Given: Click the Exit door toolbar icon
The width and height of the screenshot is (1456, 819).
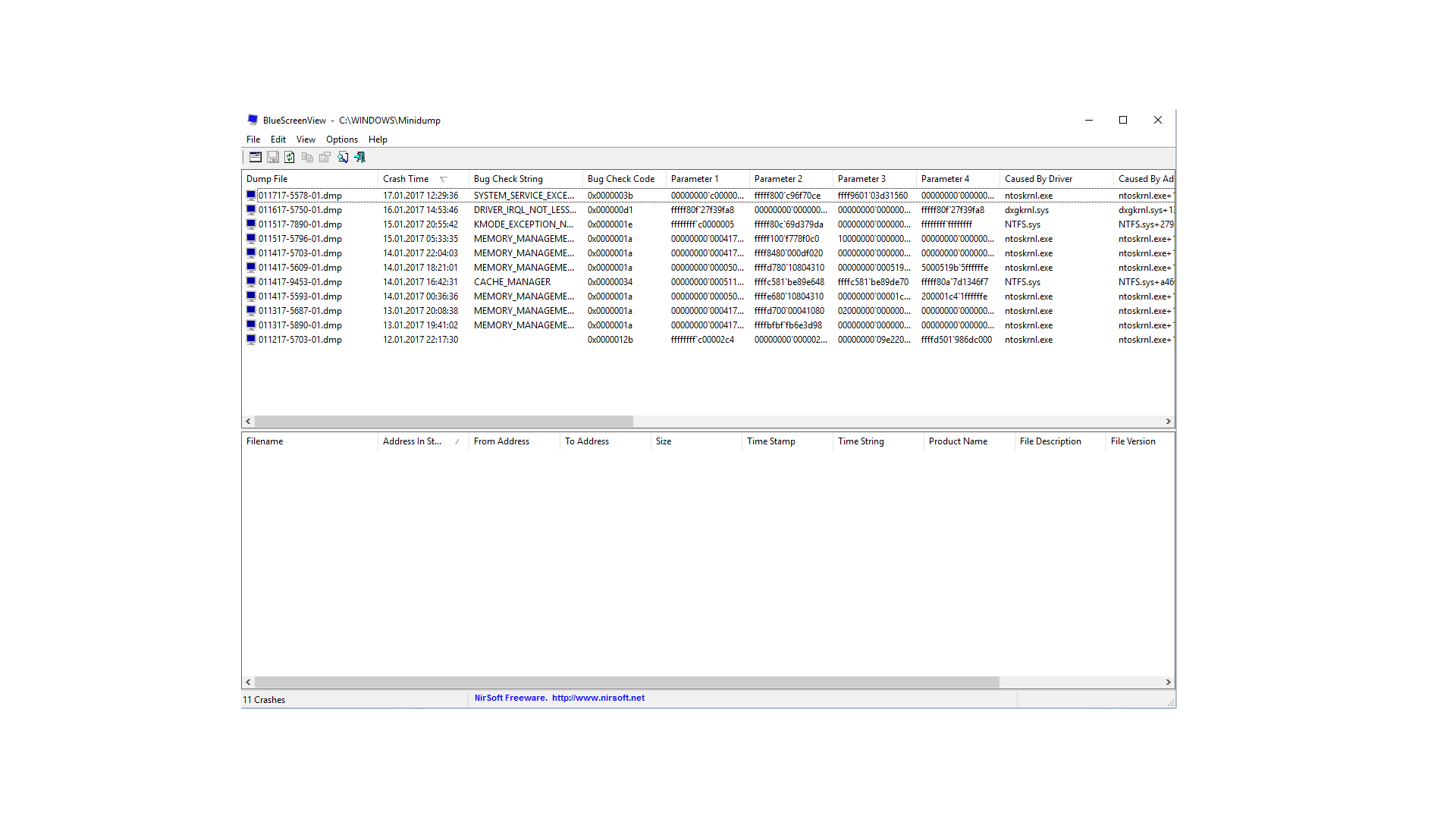Looking at the screenshot, I should (x=360, y=157).
